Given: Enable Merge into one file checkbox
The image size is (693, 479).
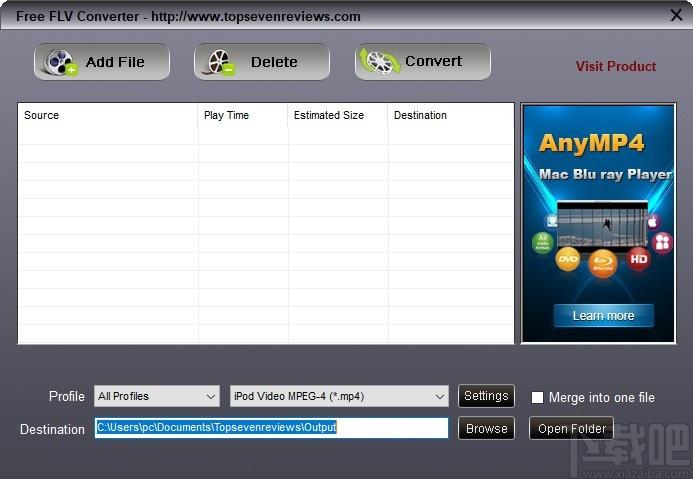Looking at the screenshot, I should tap(537, 397).
